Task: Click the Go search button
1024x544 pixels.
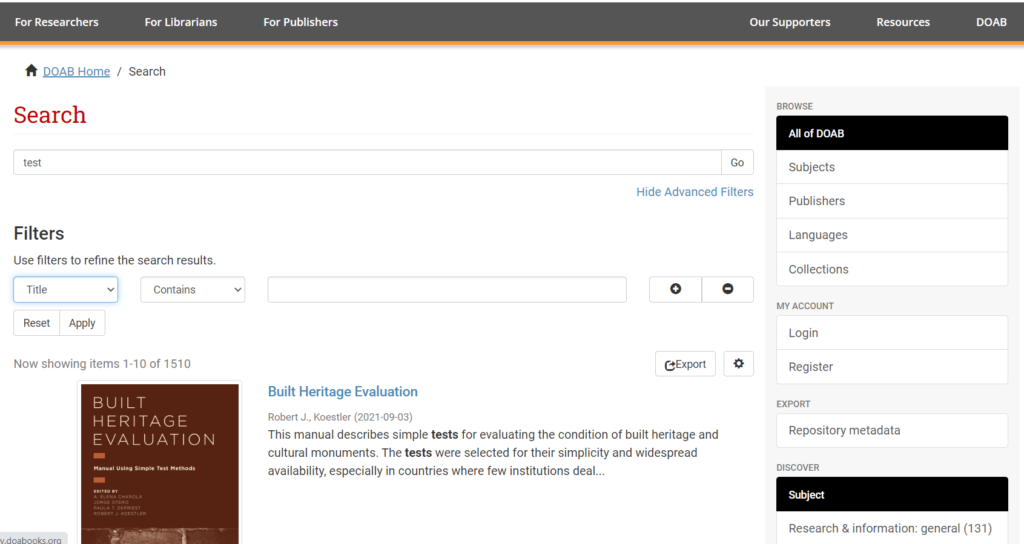Action: pos(737,162)
